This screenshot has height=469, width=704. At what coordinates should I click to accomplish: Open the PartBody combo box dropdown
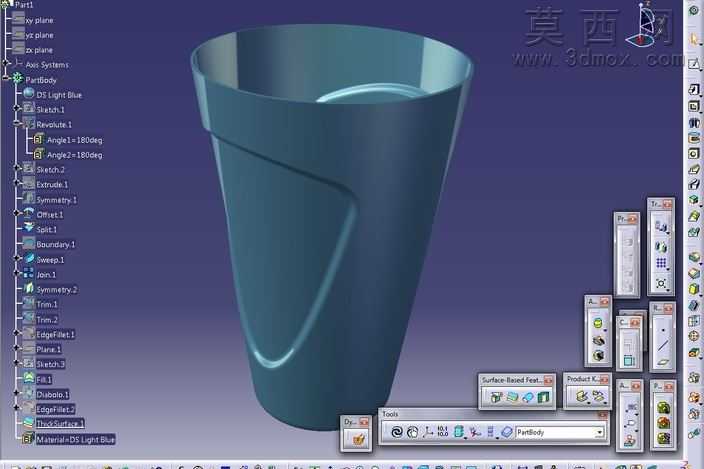pyautogui.click(x=599, y=433)
